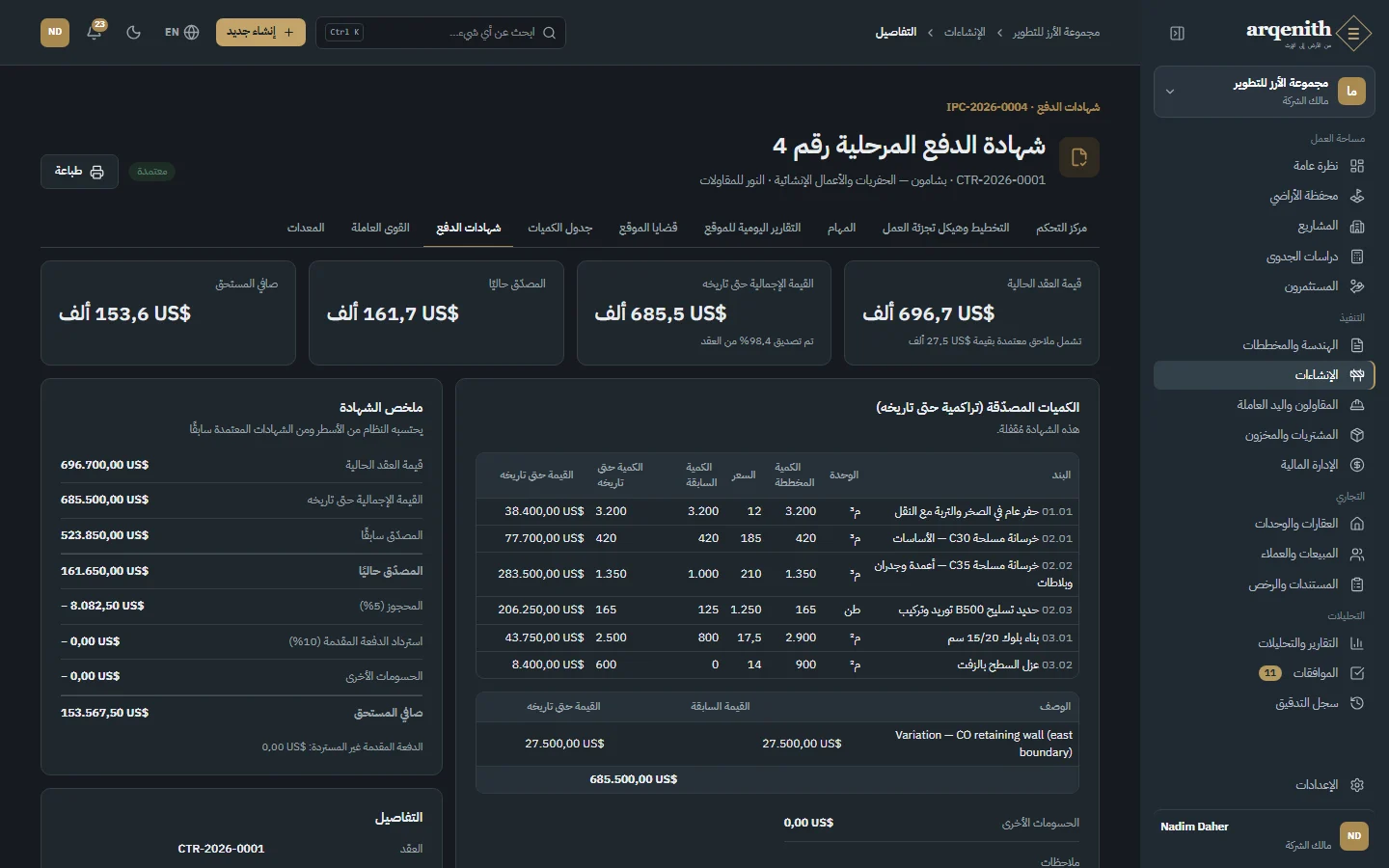
Task: Open the المعدات tab
Action: click(306, 228)
